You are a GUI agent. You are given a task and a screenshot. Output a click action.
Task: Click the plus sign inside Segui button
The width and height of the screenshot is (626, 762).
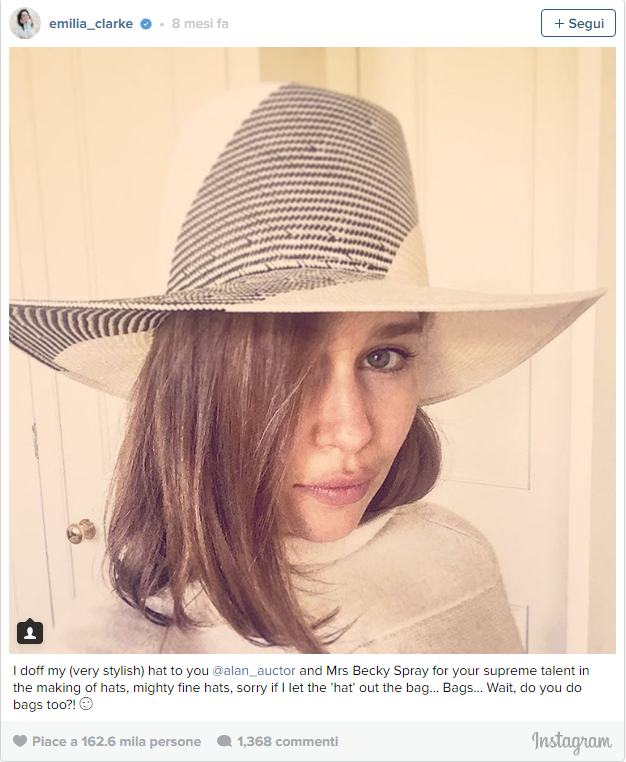[559, 23]
